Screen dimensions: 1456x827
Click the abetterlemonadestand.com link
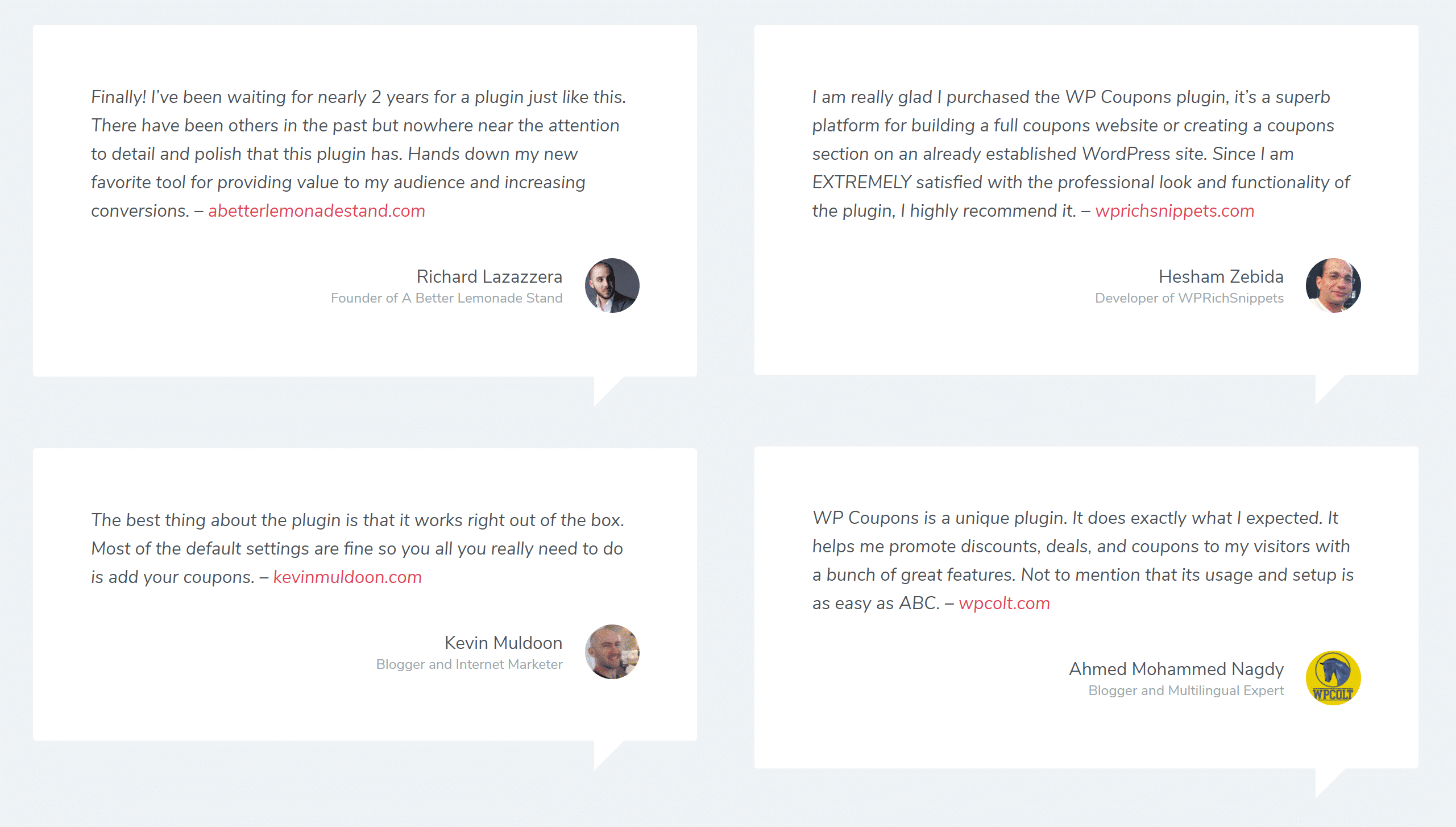coord(317,212)
